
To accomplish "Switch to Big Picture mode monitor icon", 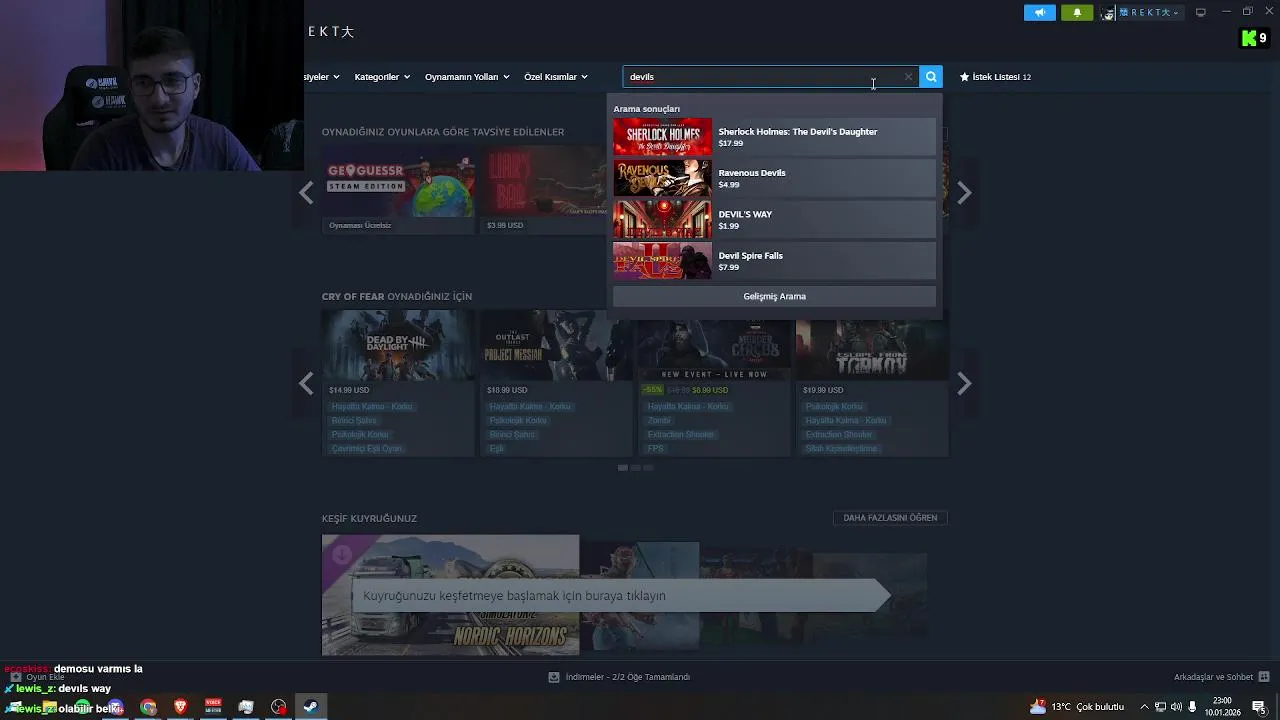I will pos(1201,12).
